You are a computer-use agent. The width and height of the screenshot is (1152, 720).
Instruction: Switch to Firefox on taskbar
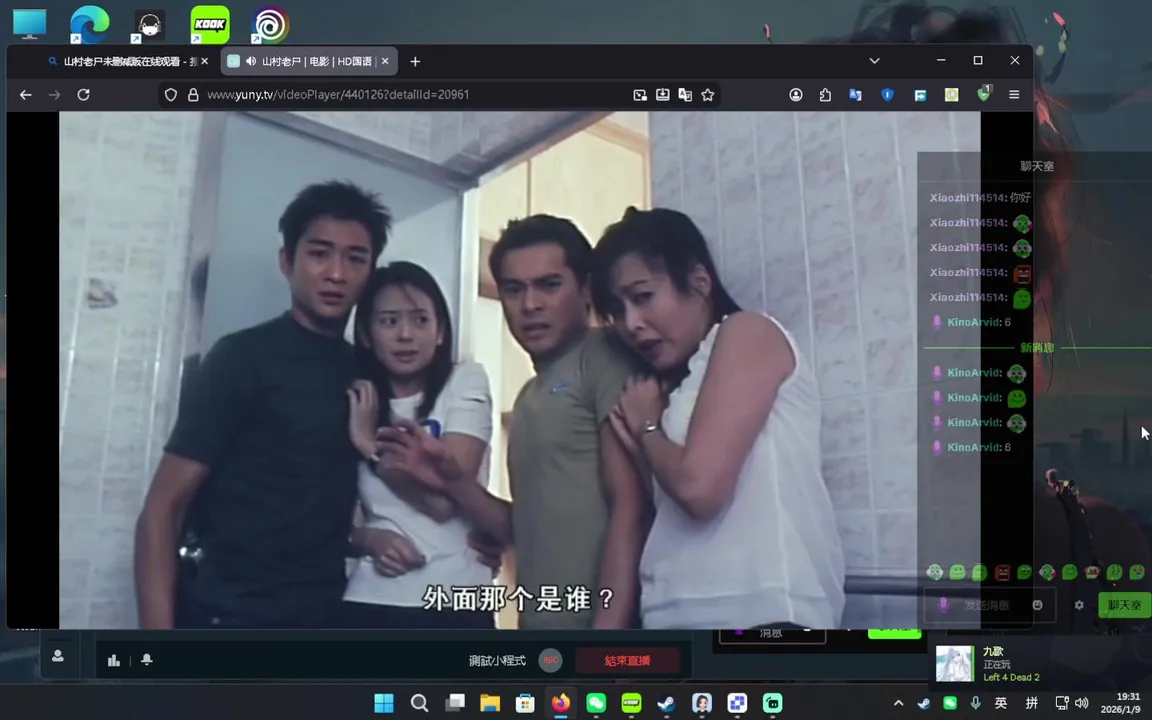561,703
